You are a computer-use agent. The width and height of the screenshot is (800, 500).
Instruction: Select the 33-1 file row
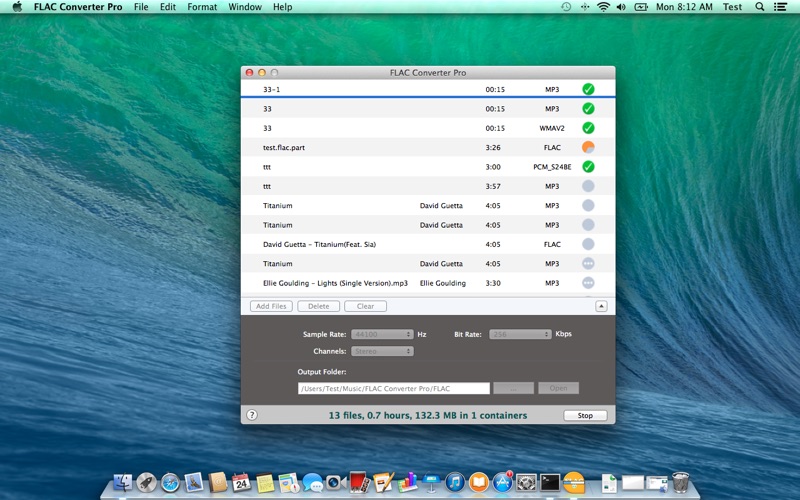pos(428,89)
